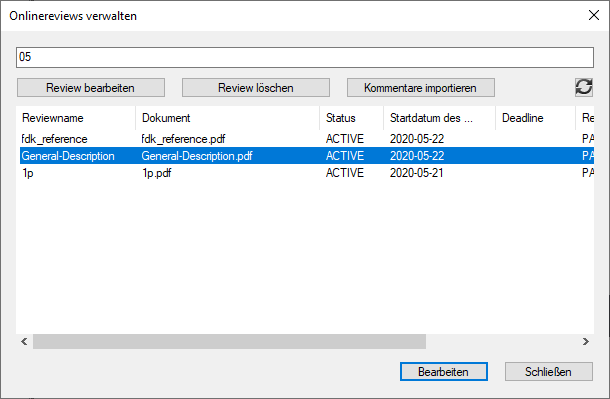The height and width of the screenshot is (399, 610).
Task: Click scrollbar right arrow
Action: [x=585, y=341]
